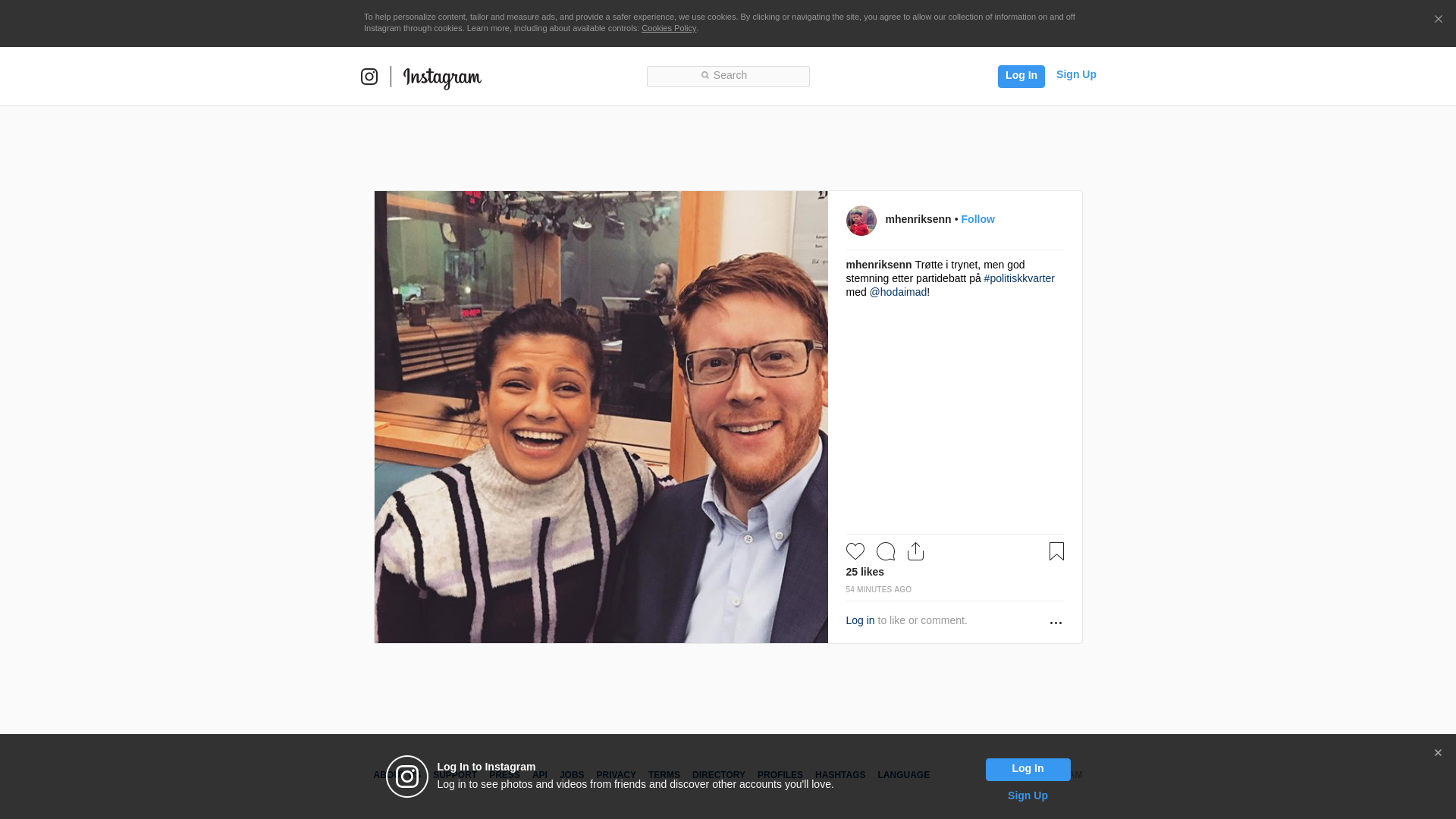This screenshot has height=819, width=1456.
Task: Click the heart like icon
Action: 855,551
